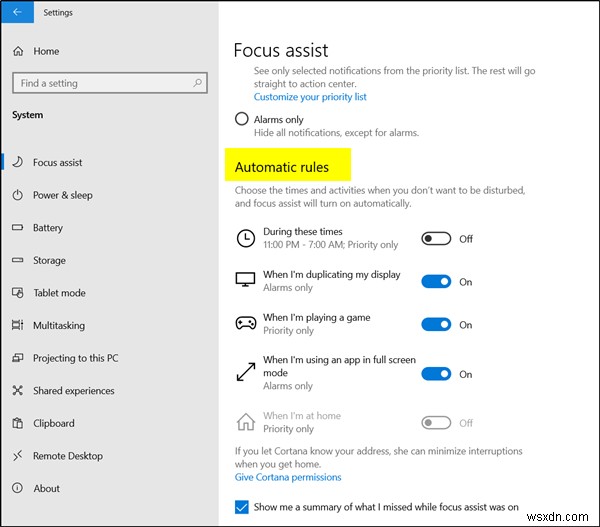Select the Power & sleep icon
600x527 pixels.
(x=18, y=195)
